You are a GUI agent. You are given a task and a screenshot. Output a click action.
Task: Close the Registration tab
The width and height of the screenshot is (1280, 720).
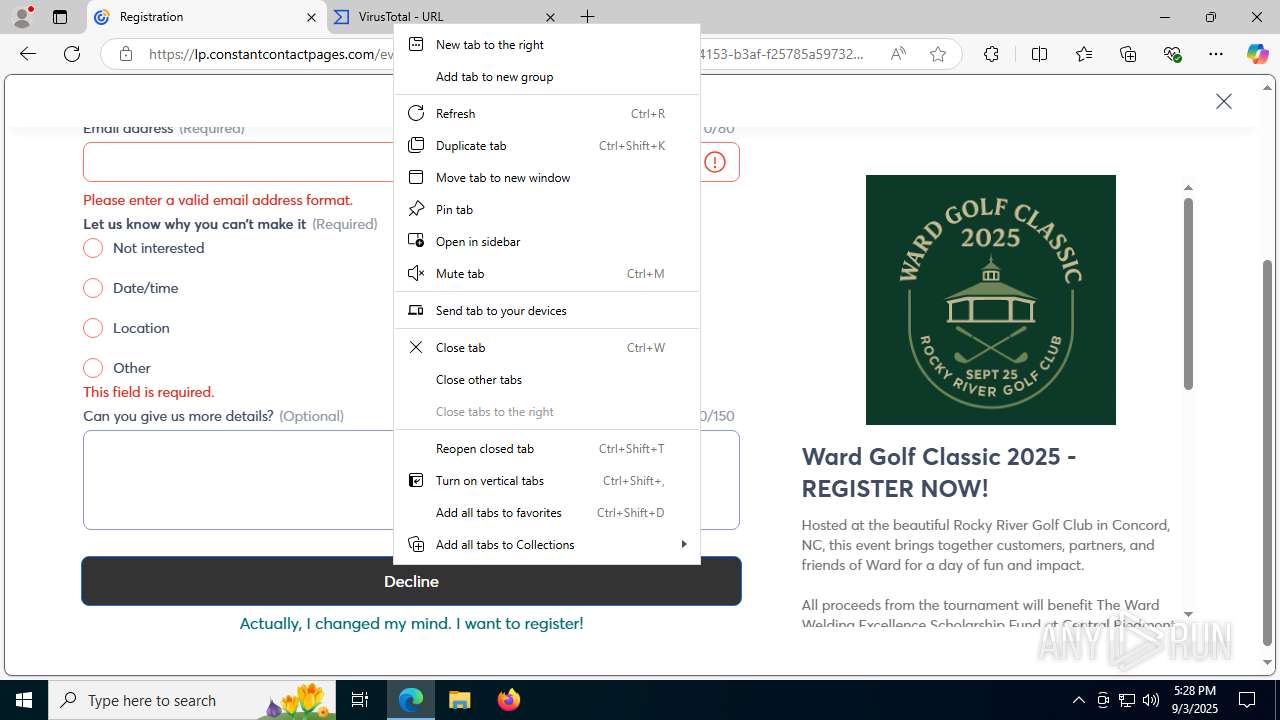pos(311,17)
